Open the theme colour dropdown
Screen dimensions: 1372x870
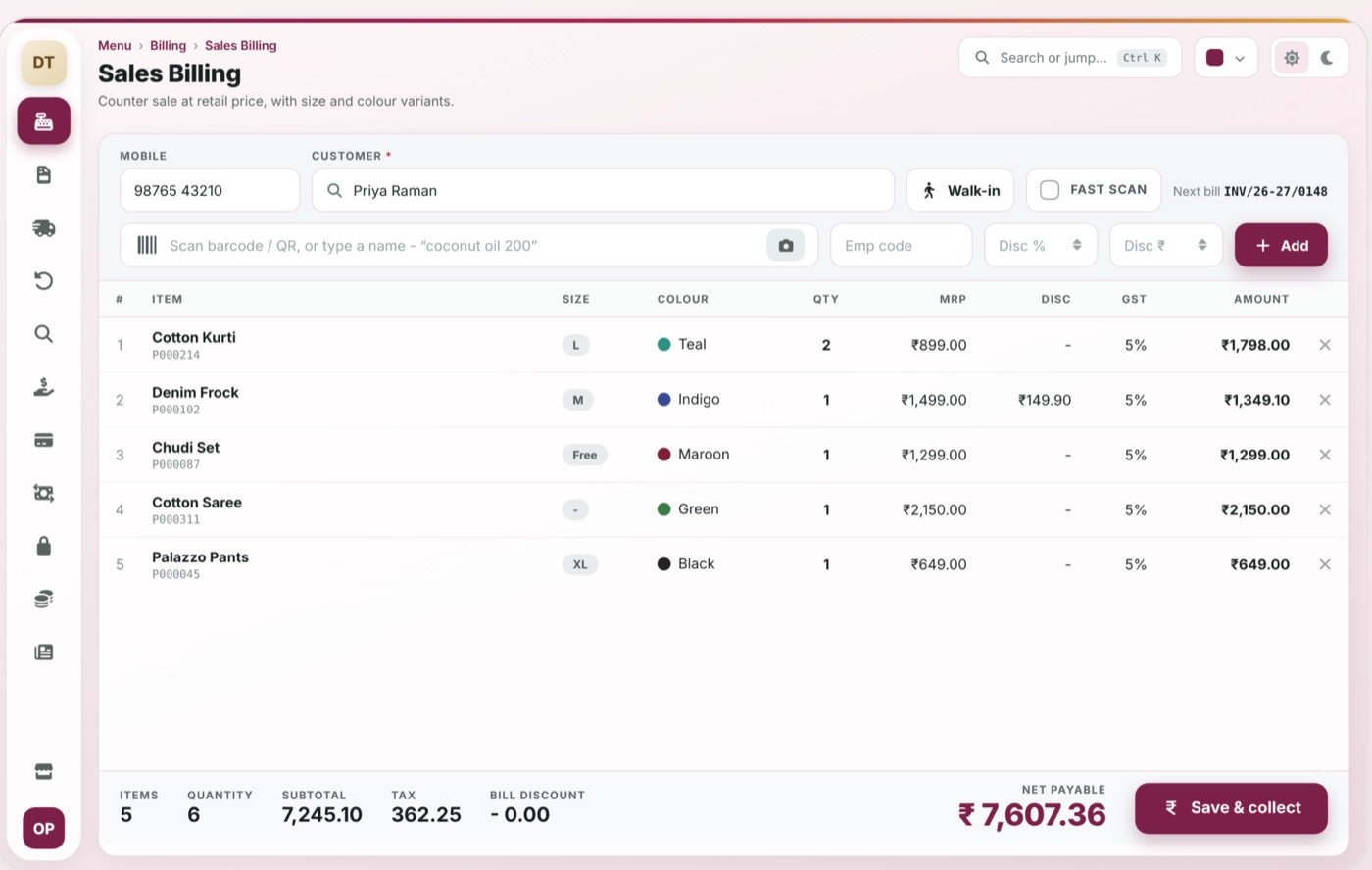pos(1225,58)
